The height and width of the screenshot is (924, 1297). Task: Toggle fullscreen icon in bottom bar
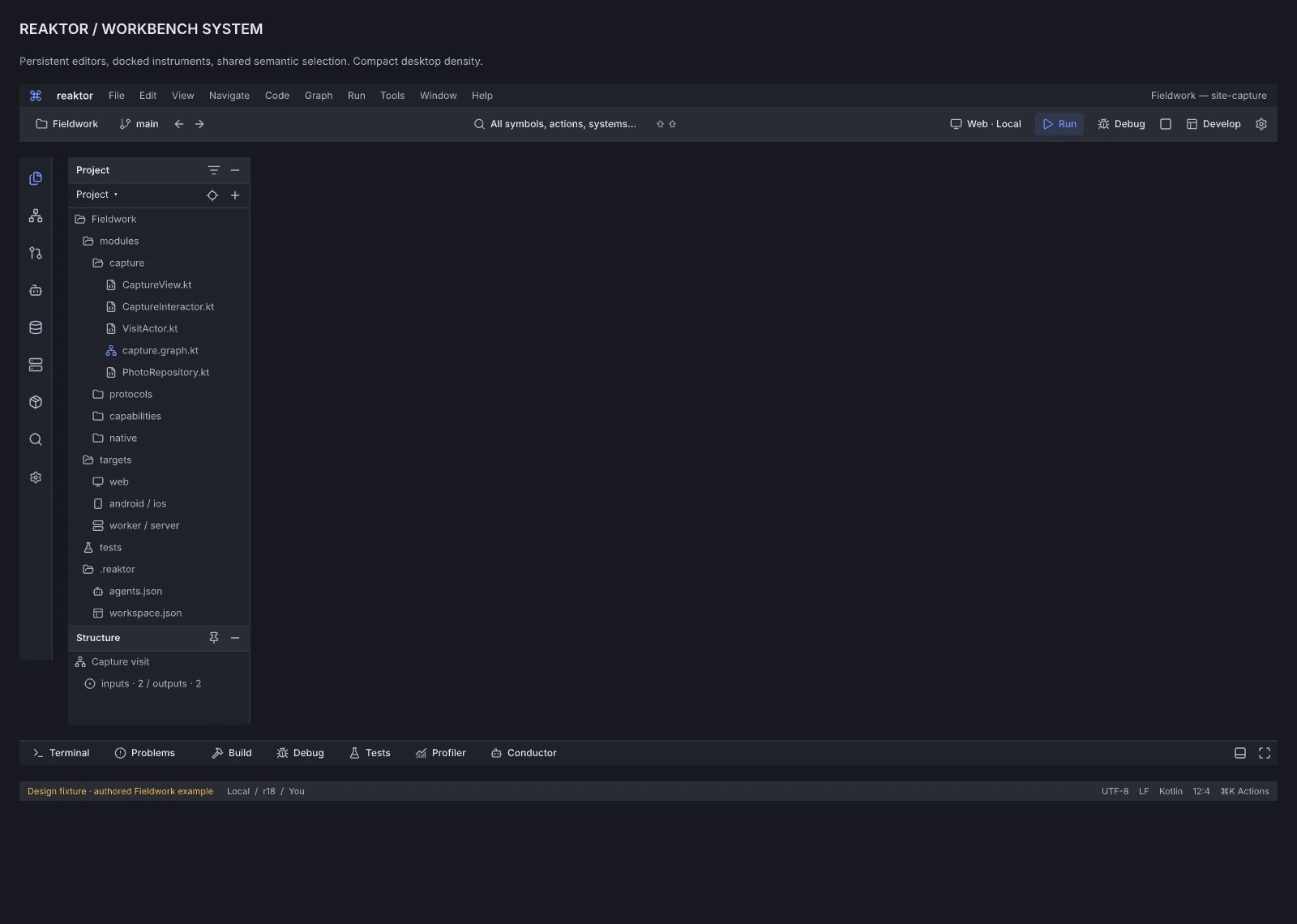coord(1265,753)
